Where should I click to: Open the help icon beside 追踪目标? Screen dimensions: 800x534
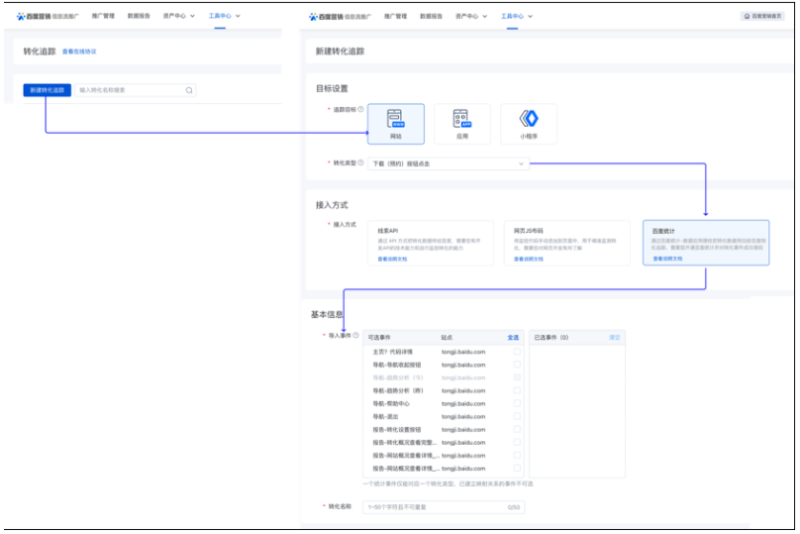point(361,109)
